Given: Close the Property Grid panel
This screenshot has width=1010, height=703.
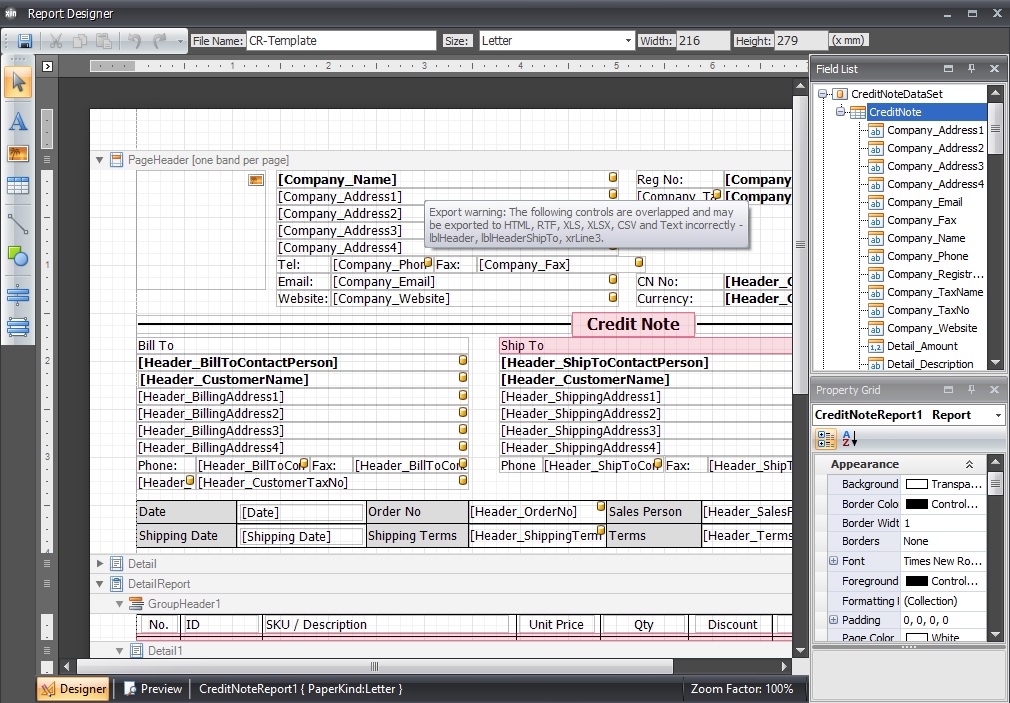Looking at the screenshot, I should point(995,389).
